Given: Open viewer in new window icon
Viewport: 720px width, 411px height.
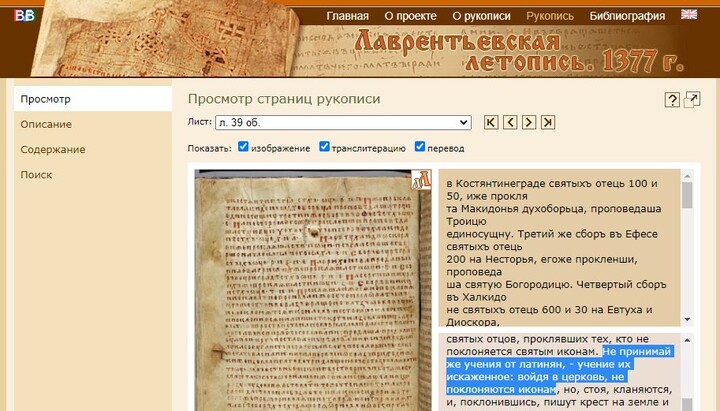Looking at the screenshot, I should [x=692, y=99].
